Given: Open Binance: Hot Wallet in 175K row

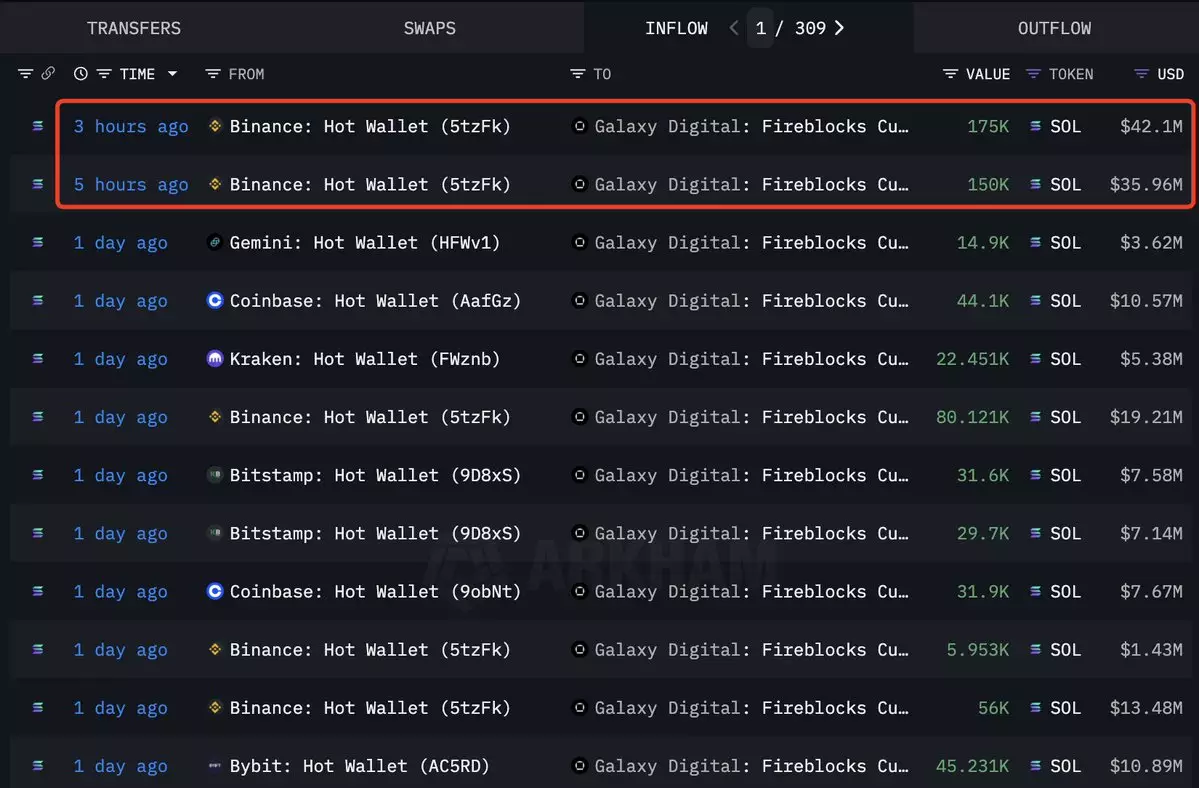Looking at the screenshot, I should (370, 126).
